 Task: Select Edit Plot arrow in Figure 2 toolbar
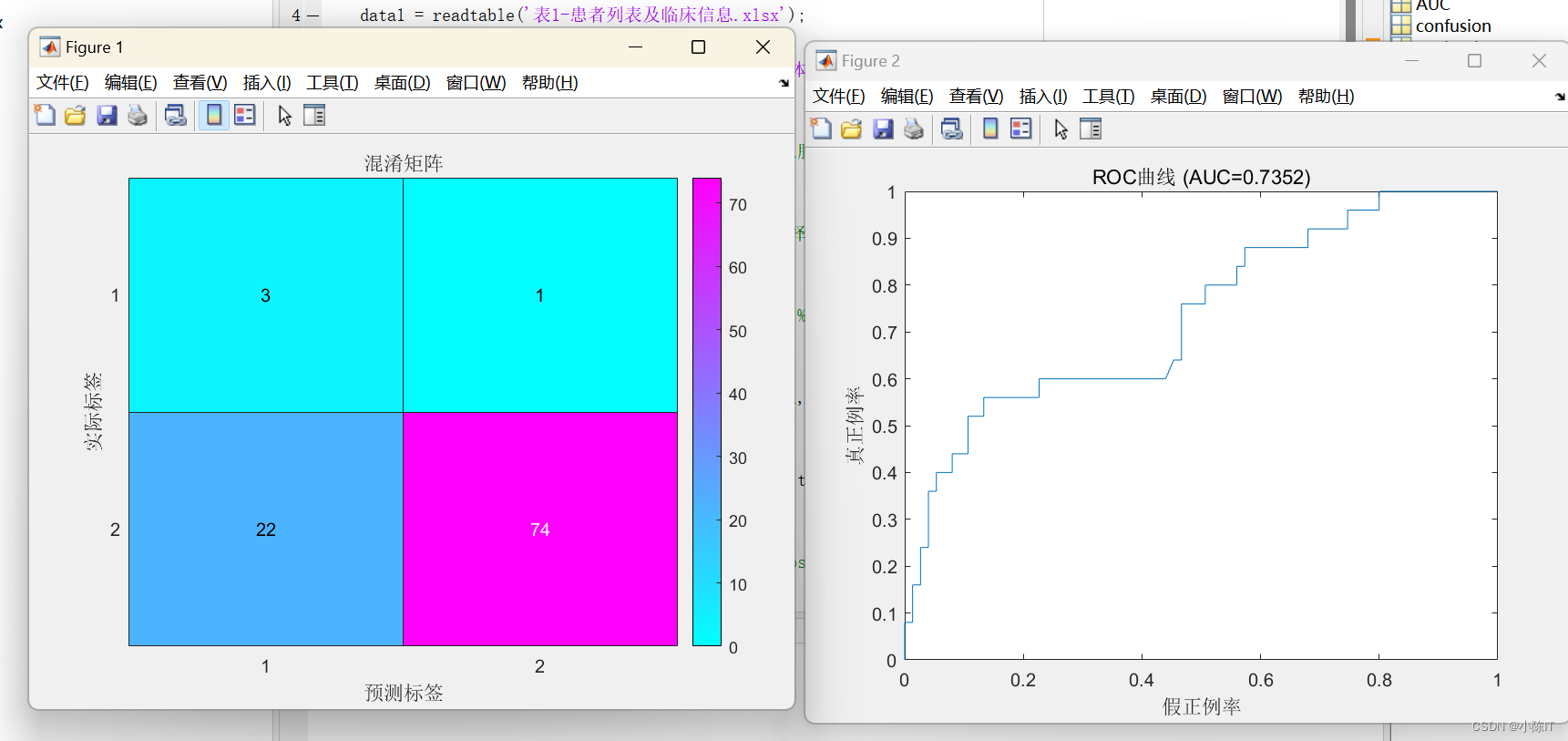(x=1061, y=129)
